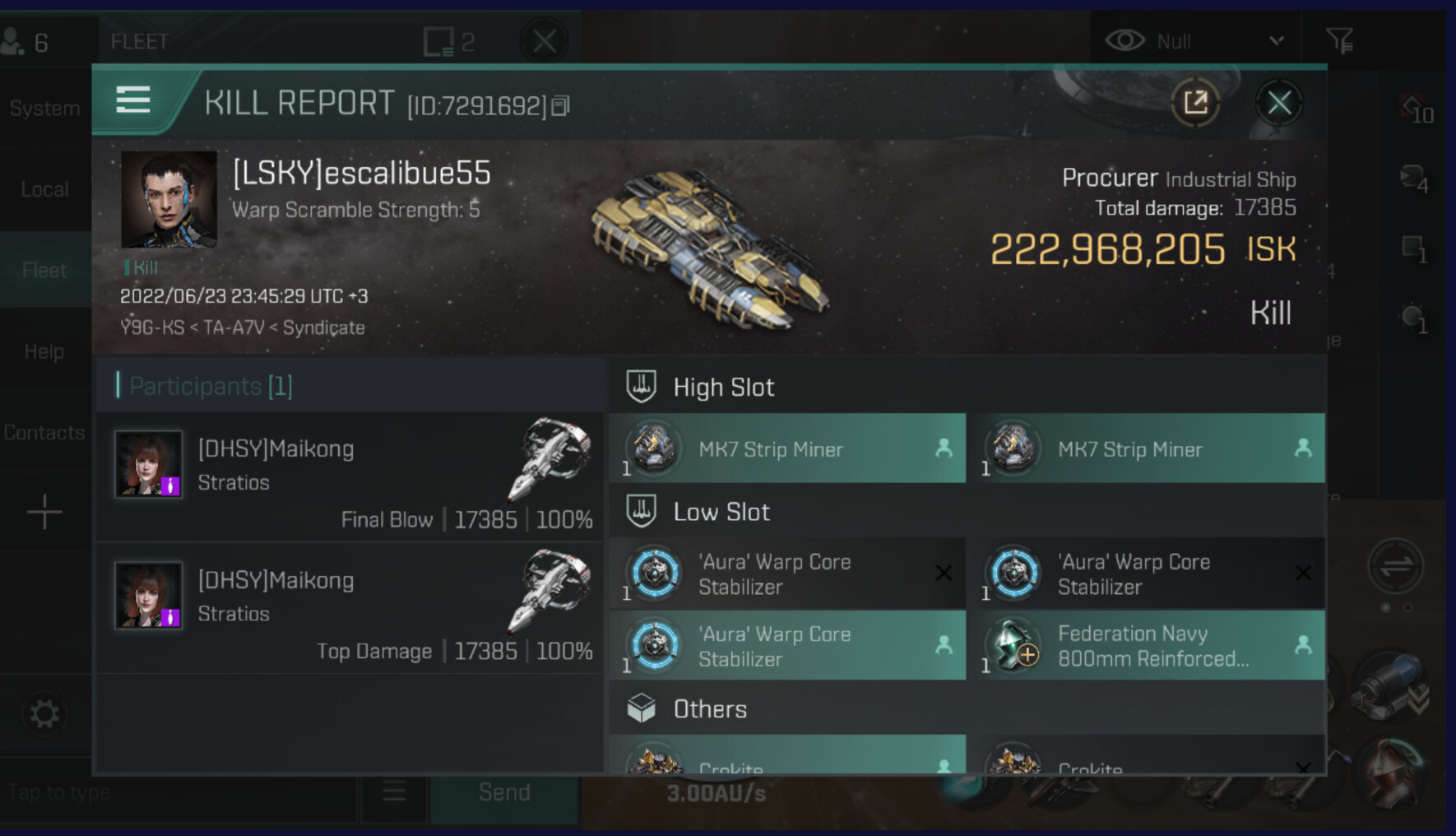Click the Send message button
The image size is (1456, 836).
504,792
